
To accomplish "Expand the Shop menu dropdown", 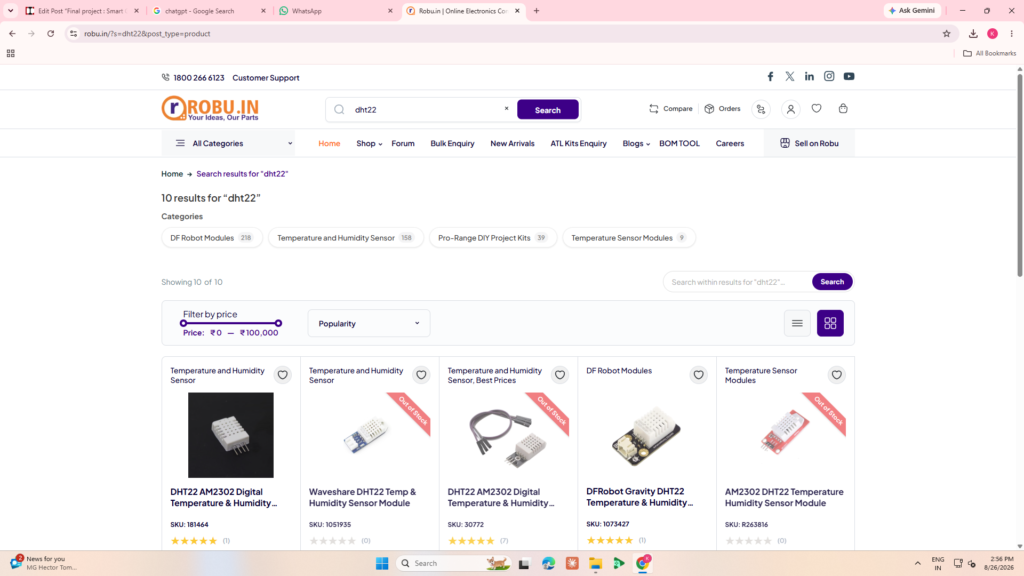I will (x=369, y=143).
